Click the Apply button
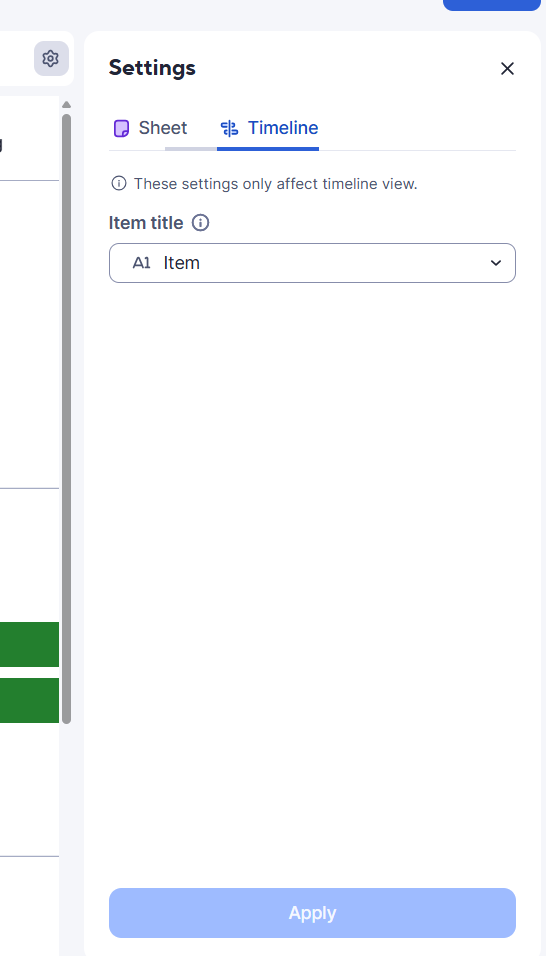The height and width of the screenshot is (956, 546). (312, 913)
